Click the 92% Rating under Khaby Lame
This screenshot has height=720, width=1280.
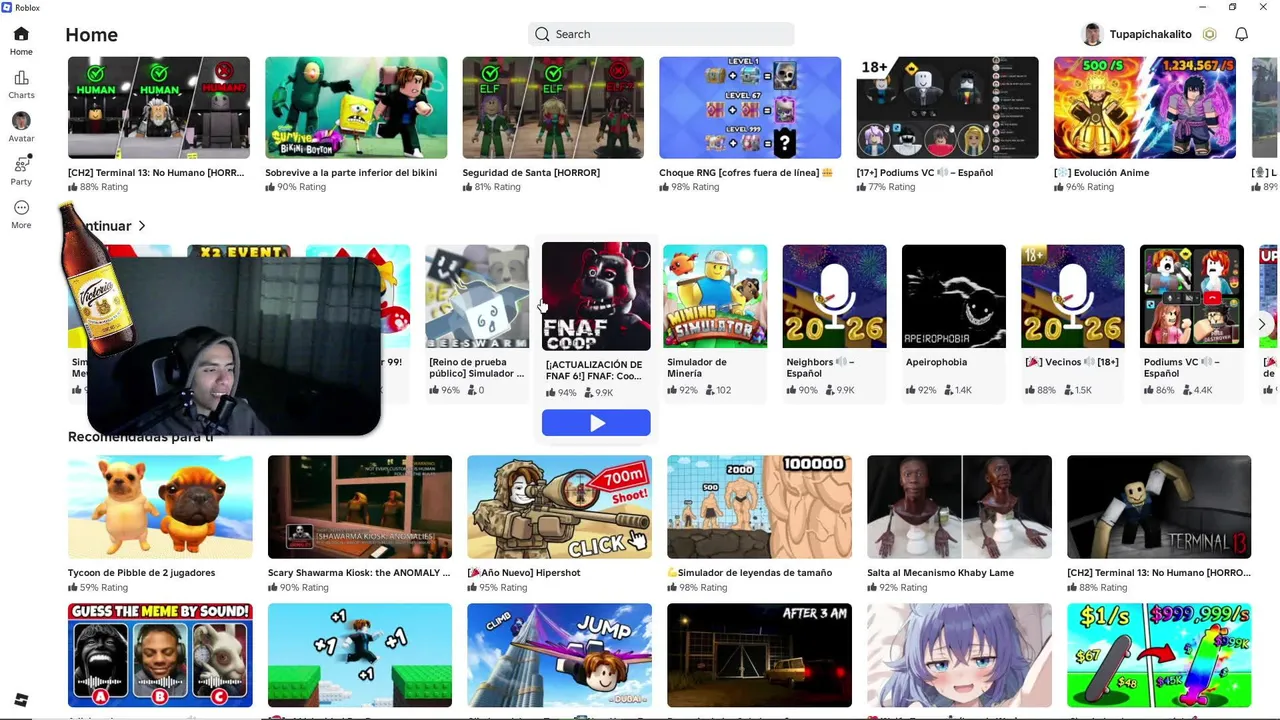click(897, 588)
